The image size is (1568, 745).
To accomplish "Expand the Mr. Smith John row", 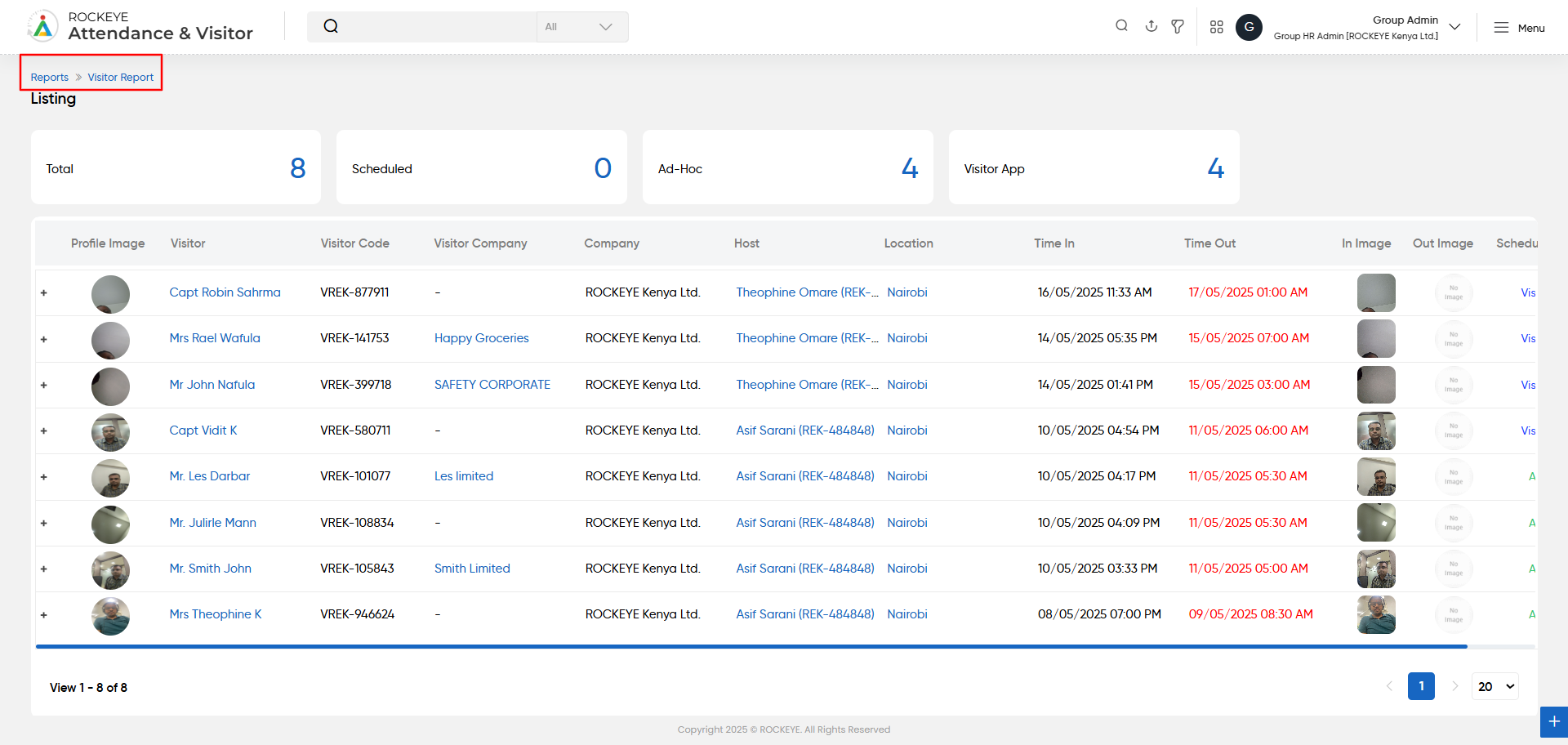I will (x=44, y=569).
